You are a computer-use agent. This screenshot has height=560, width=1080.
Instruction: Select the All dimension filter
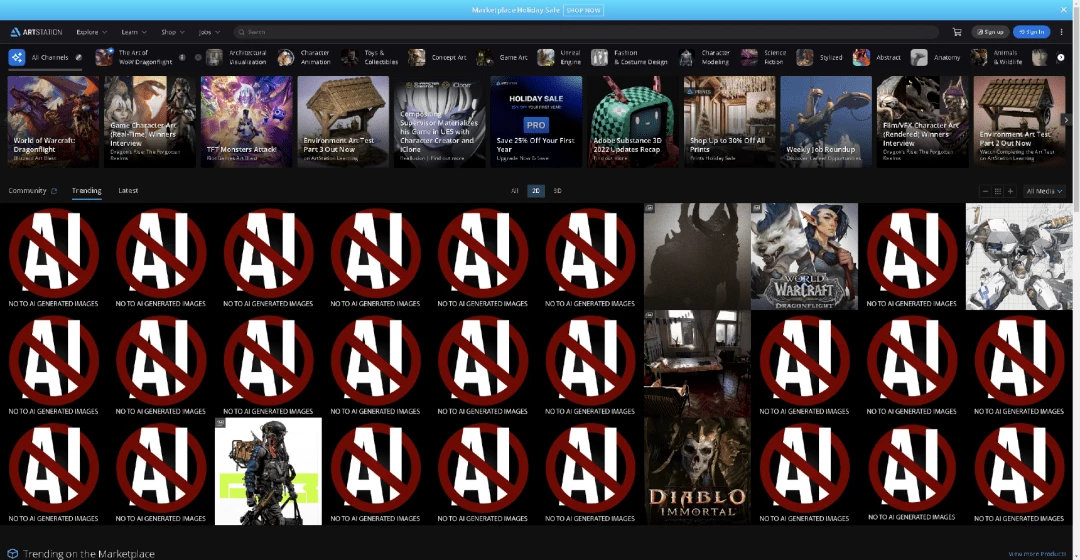515,191
